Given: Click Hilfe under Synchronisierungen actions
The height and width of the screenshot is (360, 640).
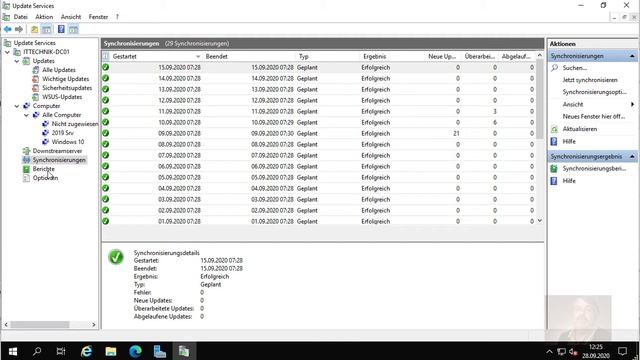Looking at the screenshot, I should pyautogui.click(x=569, y=142).
